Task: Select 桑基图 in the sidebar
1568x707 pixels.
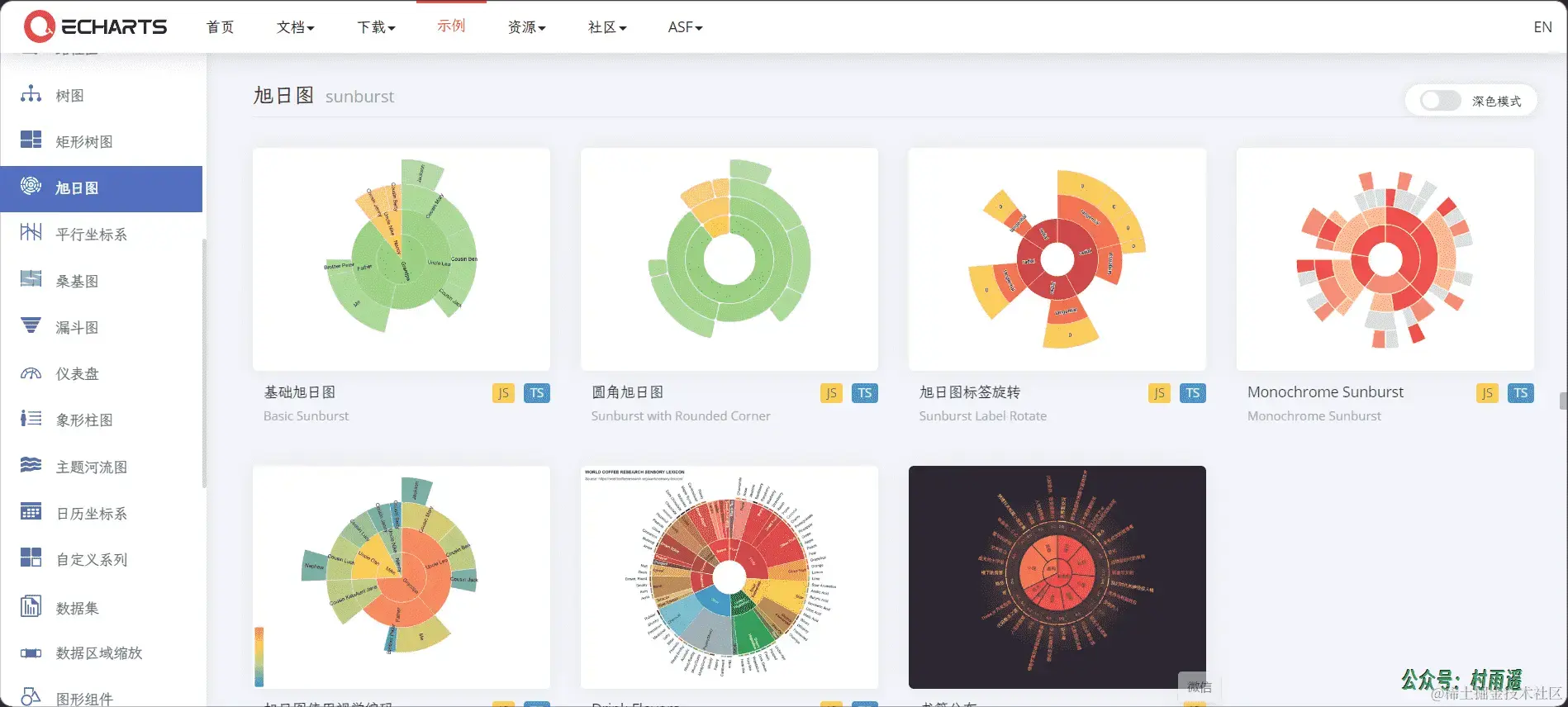Action: [77, 281]
